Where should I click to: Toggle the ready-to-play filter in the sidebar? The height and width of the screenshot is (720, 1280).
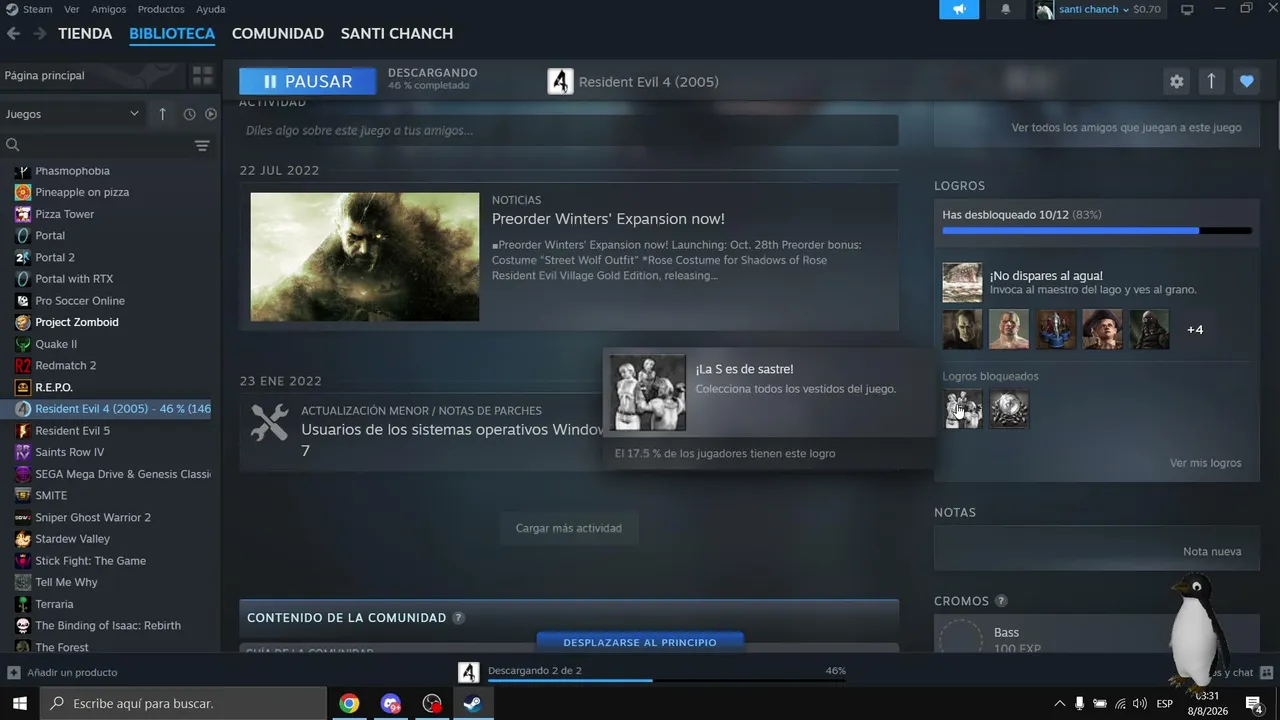[211, 114]
